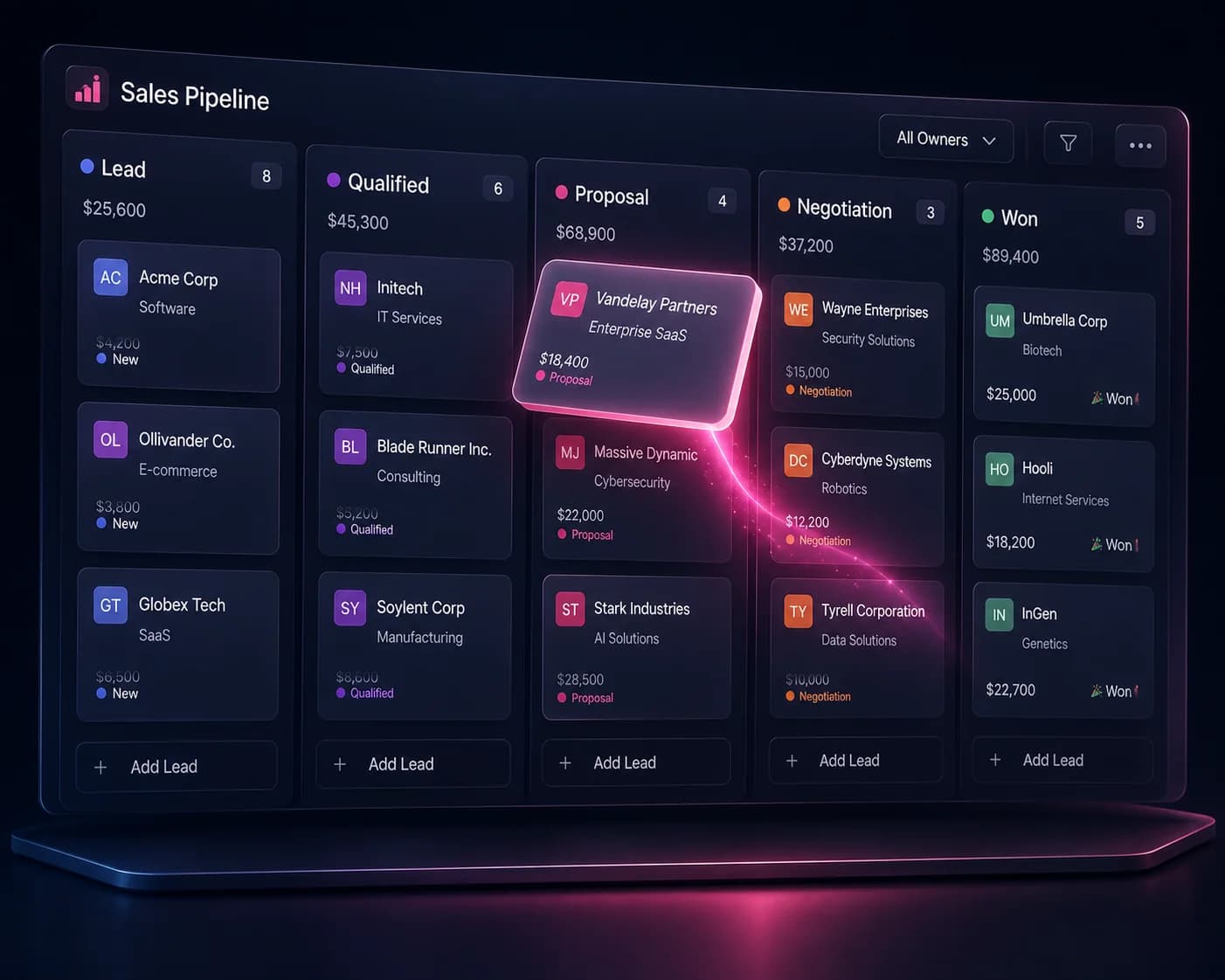Click the $18,200 value on Hooli
The width and height of the screenshot is (1225, 980).
click(1010, 542)
